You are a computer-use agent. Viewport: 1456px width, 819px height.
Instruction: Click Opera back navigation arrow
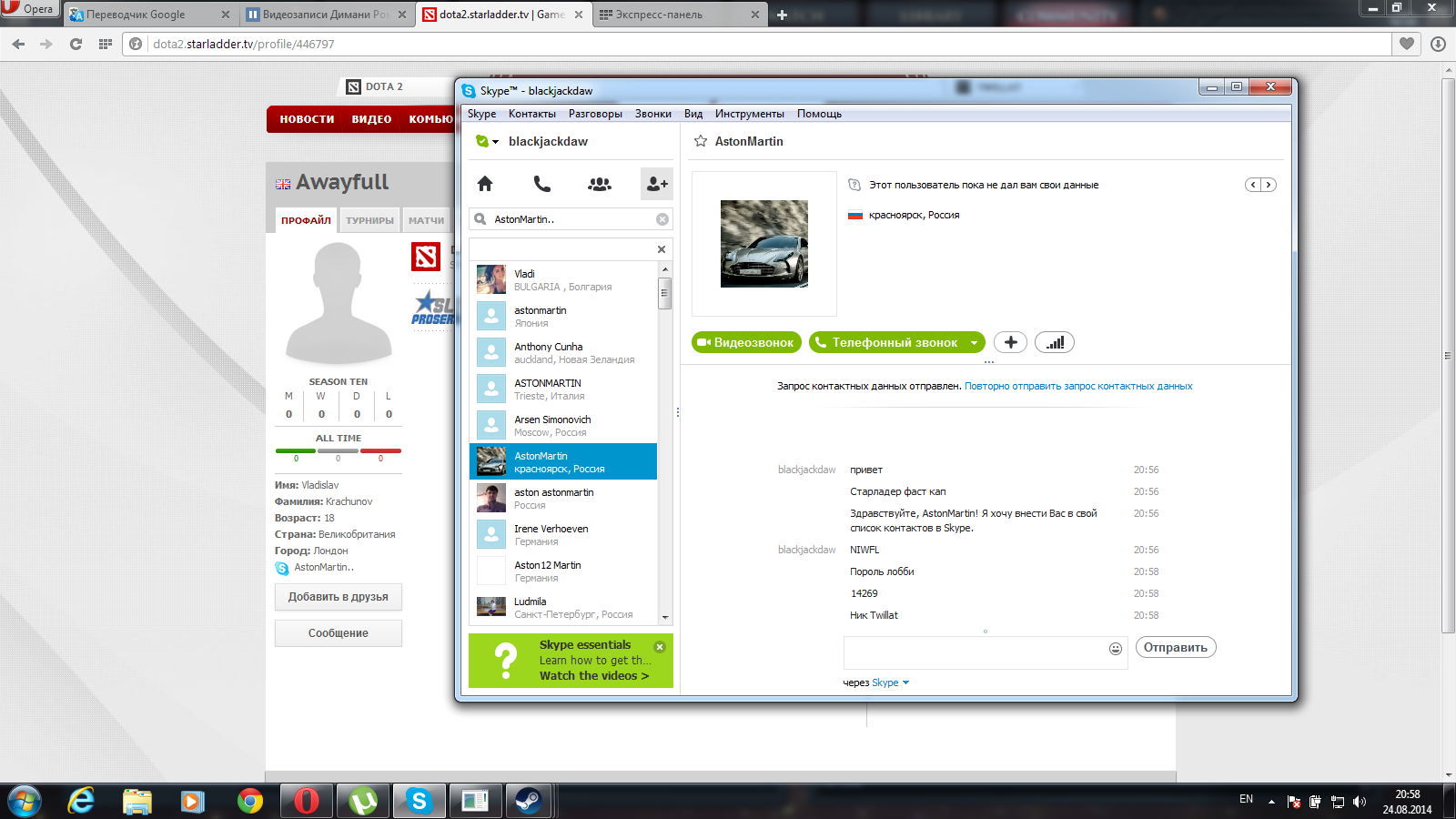(18, 44)
